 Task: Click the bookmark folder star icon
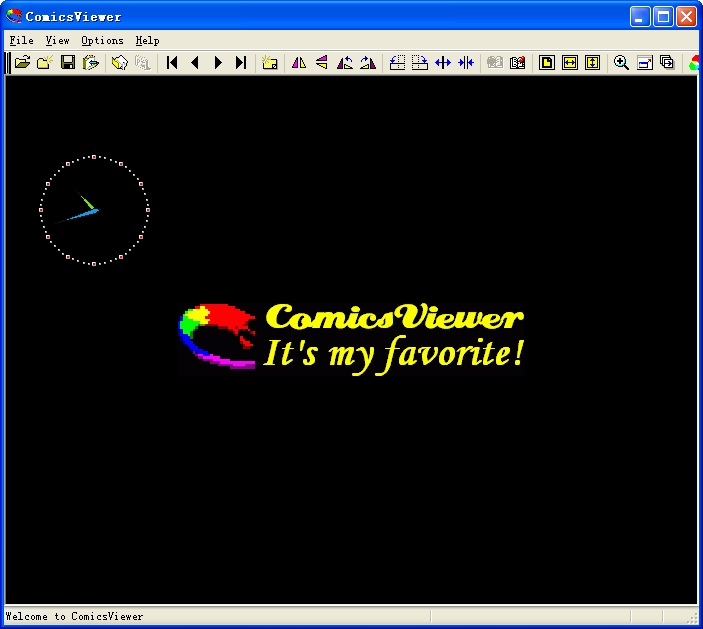(270, 62)
